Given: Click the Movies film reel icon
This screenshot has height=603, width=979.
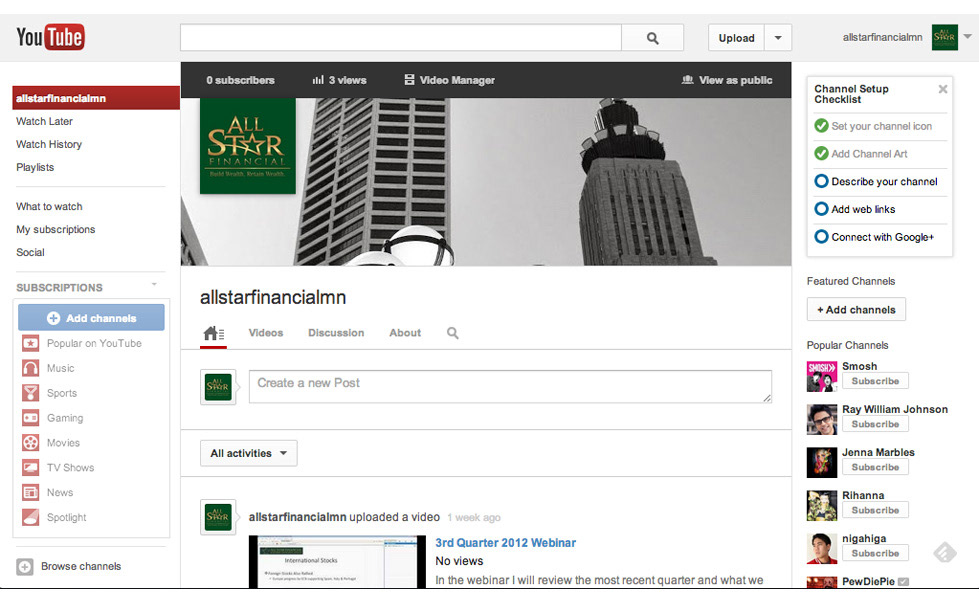Looking at the screenshot, I should [x=31, y=443].
